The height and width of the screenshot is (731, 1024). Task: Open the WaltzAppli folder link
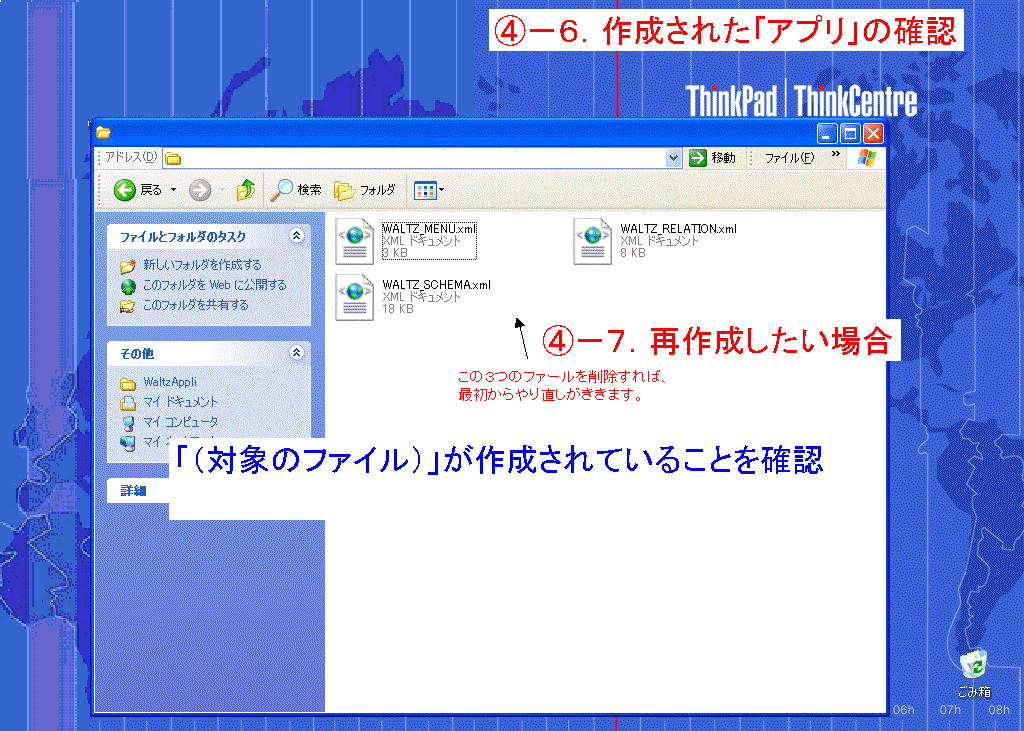(x=169, y=382)
